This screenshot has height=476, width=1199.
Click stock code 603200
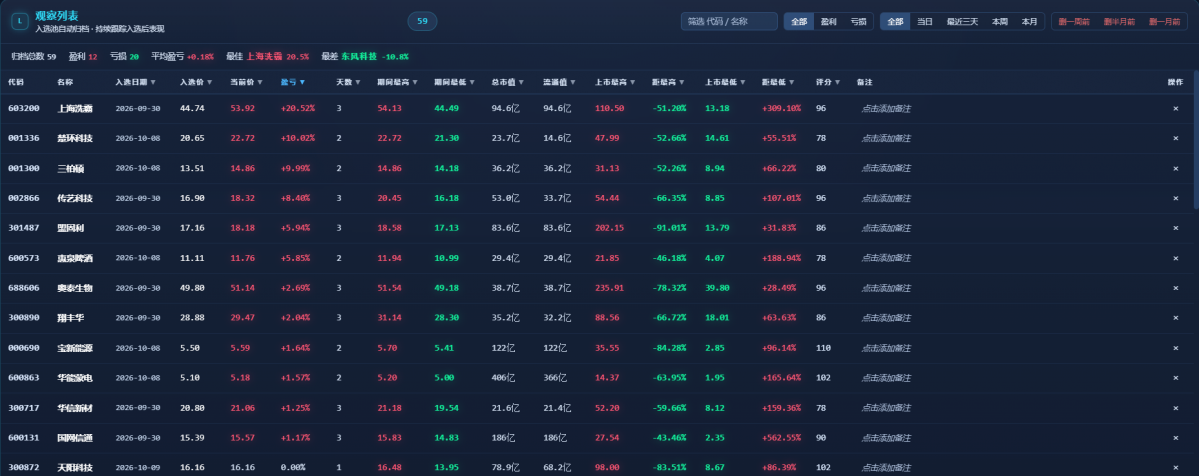pos(24,109)
